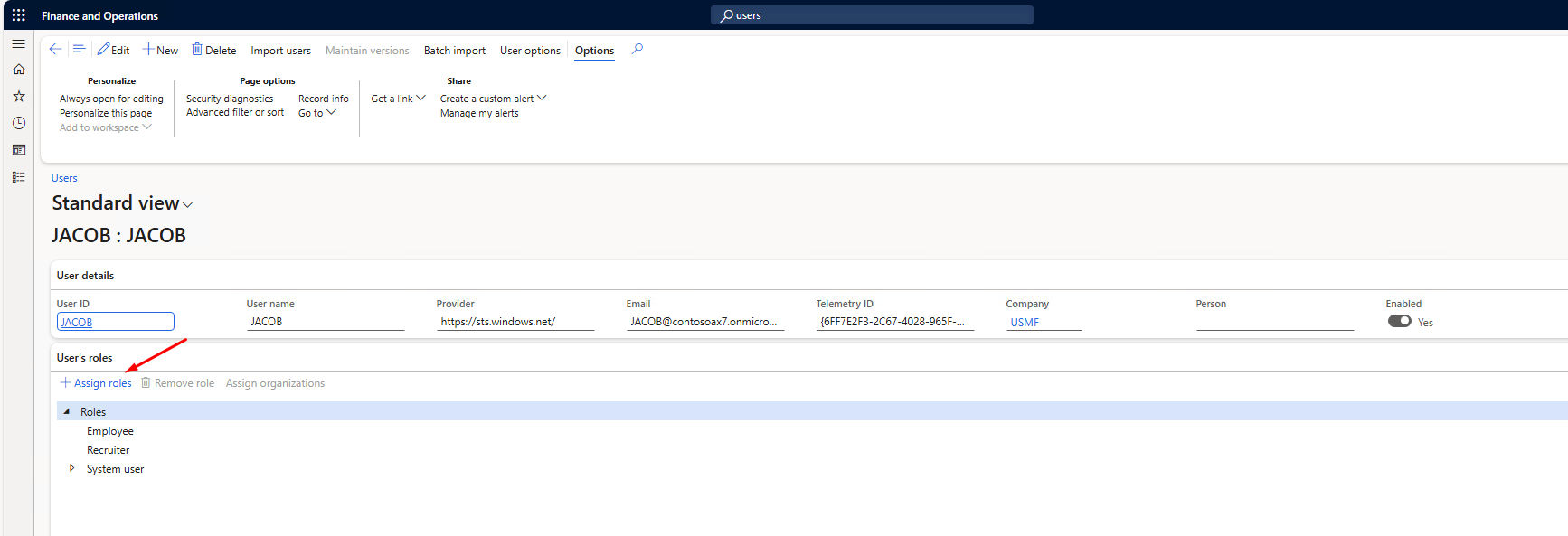Open Workspaces icon in sidebar
The height and width of the screenshot is (536, 1568).
18,150
